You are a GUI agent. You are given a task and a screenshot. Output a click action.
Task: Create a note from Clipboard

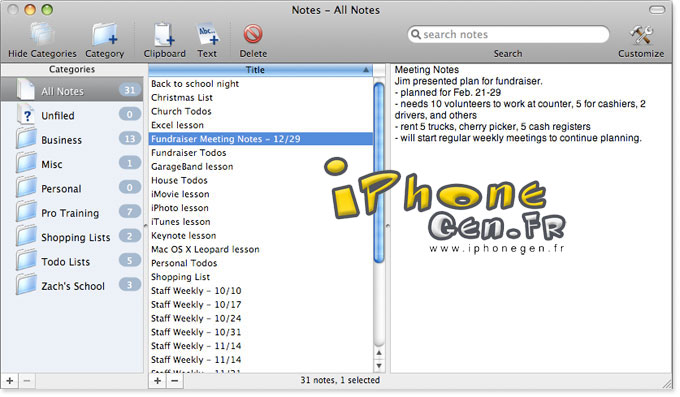[164, 34]
